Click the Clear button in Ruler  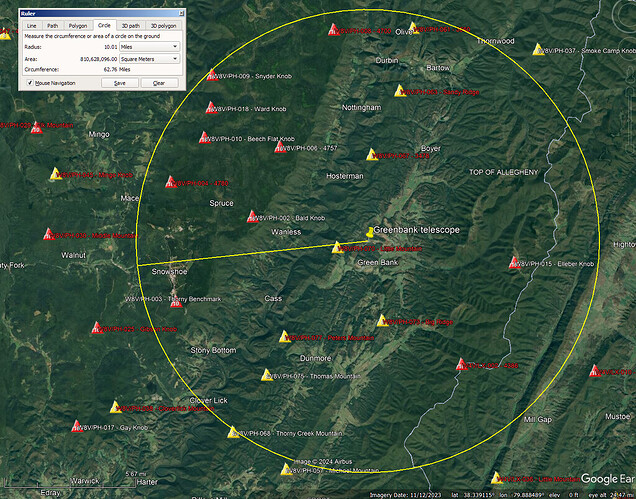coord(159,83)
